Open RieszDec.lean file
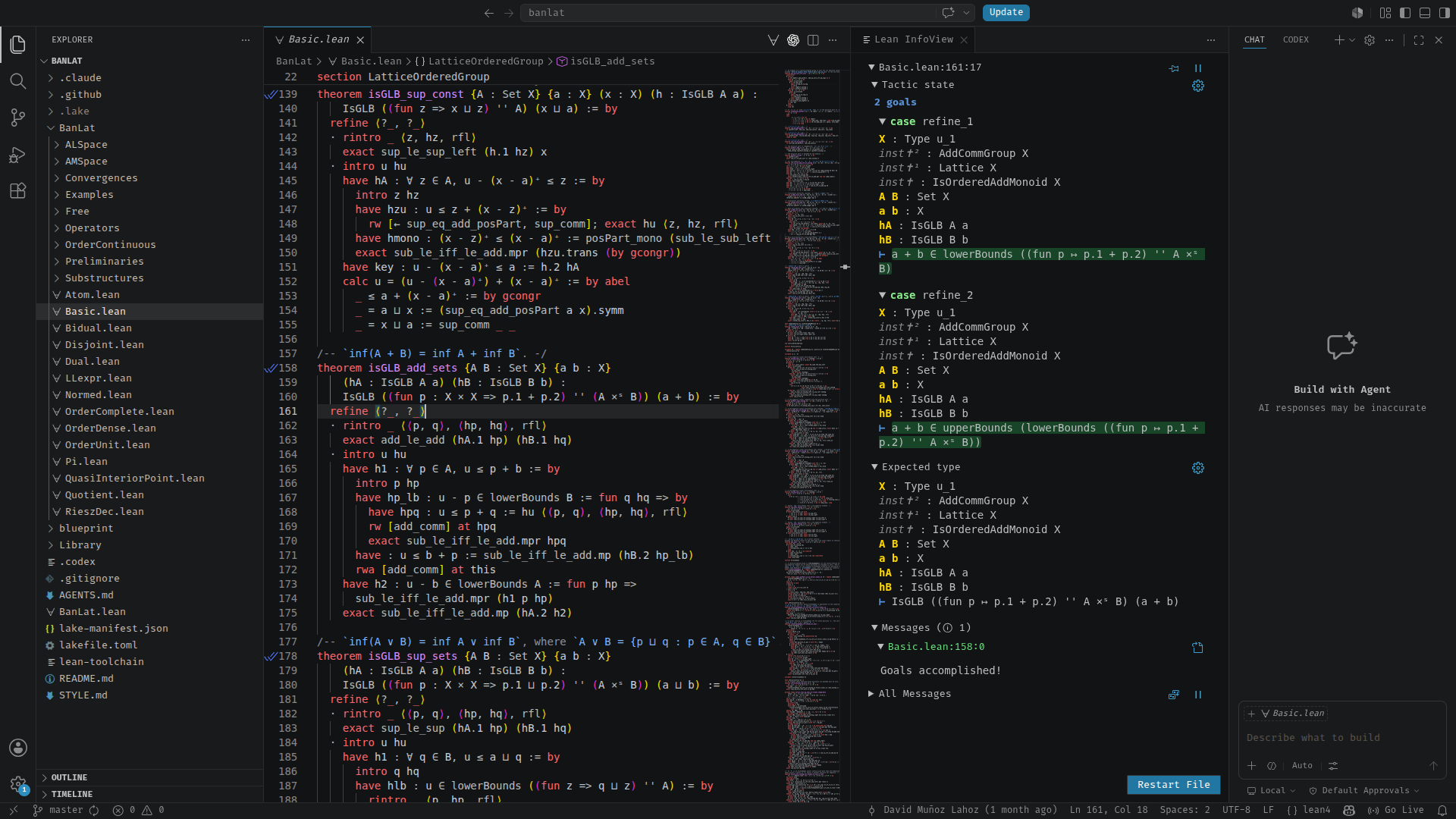 149,512
